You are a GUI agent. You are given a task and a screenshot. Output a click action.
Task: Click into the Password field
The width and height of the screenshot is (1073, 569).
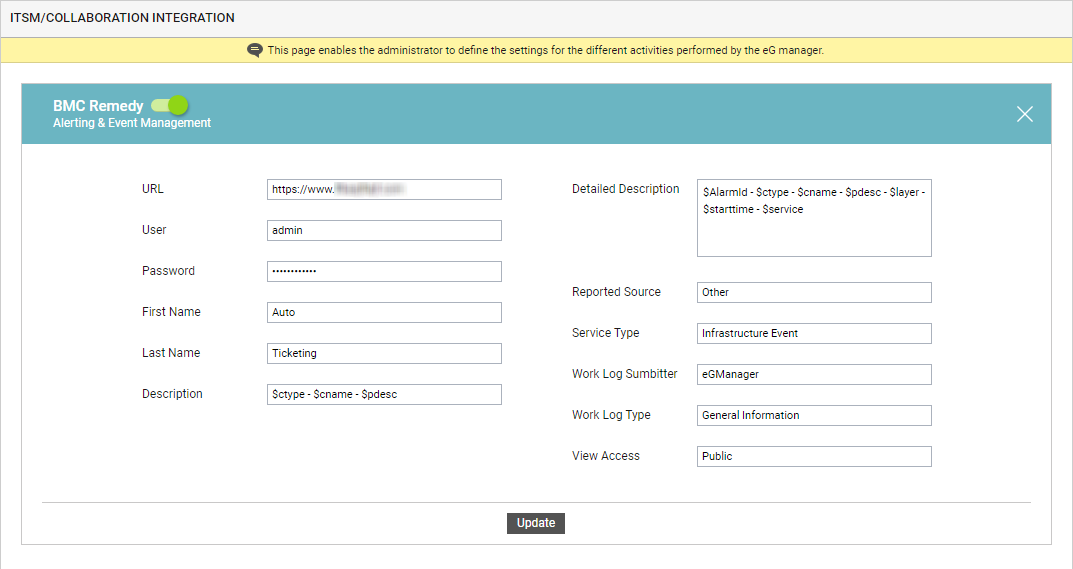point(384,271)
